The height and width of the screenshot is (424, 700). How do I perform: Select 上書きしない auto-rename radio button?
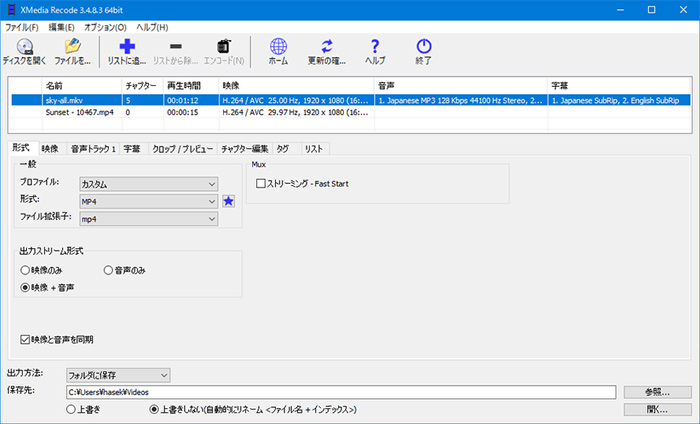154,409
